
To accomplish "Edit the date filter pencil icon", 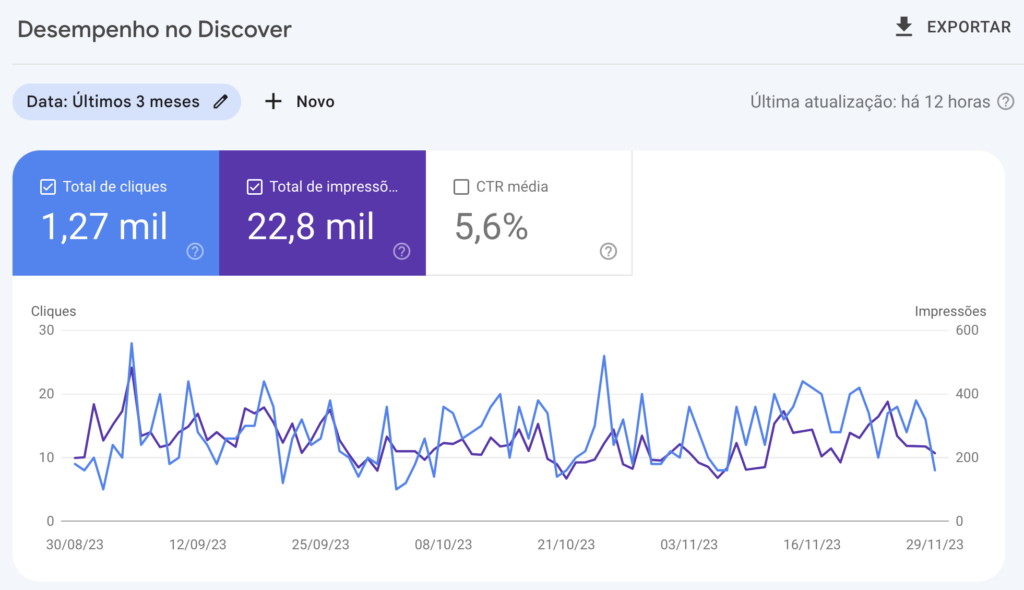I will tap(221, 102).
